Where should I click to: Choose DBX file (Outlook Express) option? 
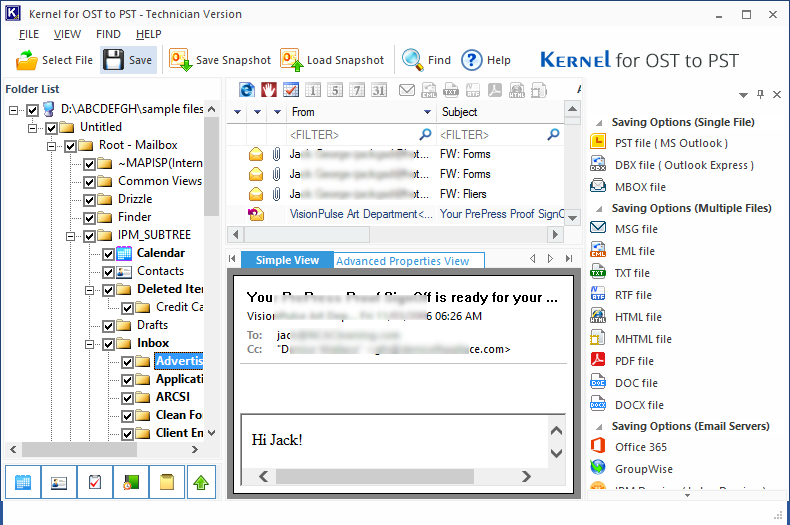pyautogui.click(x=672, y=165)
